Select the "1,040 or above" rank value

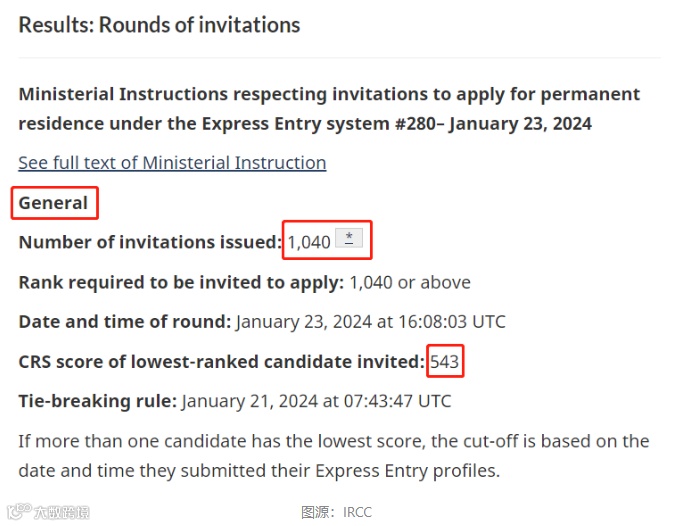coord(410,282)
